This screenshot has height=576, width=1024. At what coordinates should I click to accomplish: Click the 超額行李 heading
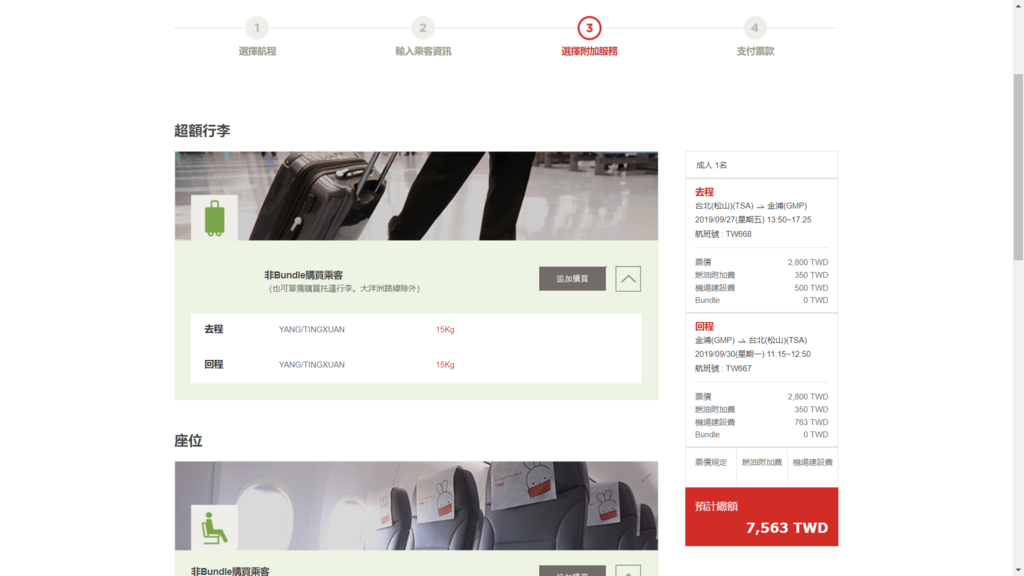202,131
